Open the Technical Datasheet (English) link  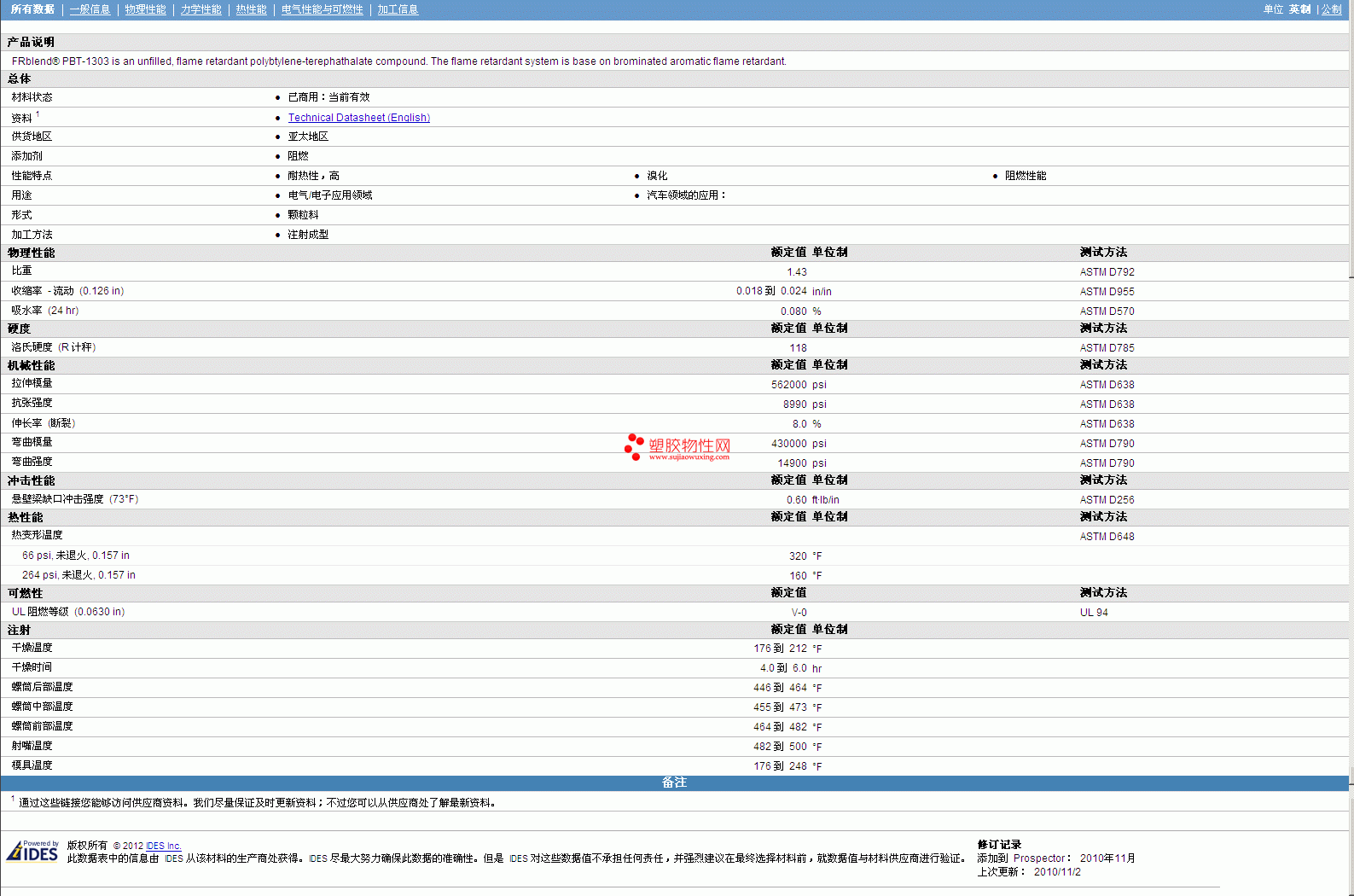(x=358, y=118)
